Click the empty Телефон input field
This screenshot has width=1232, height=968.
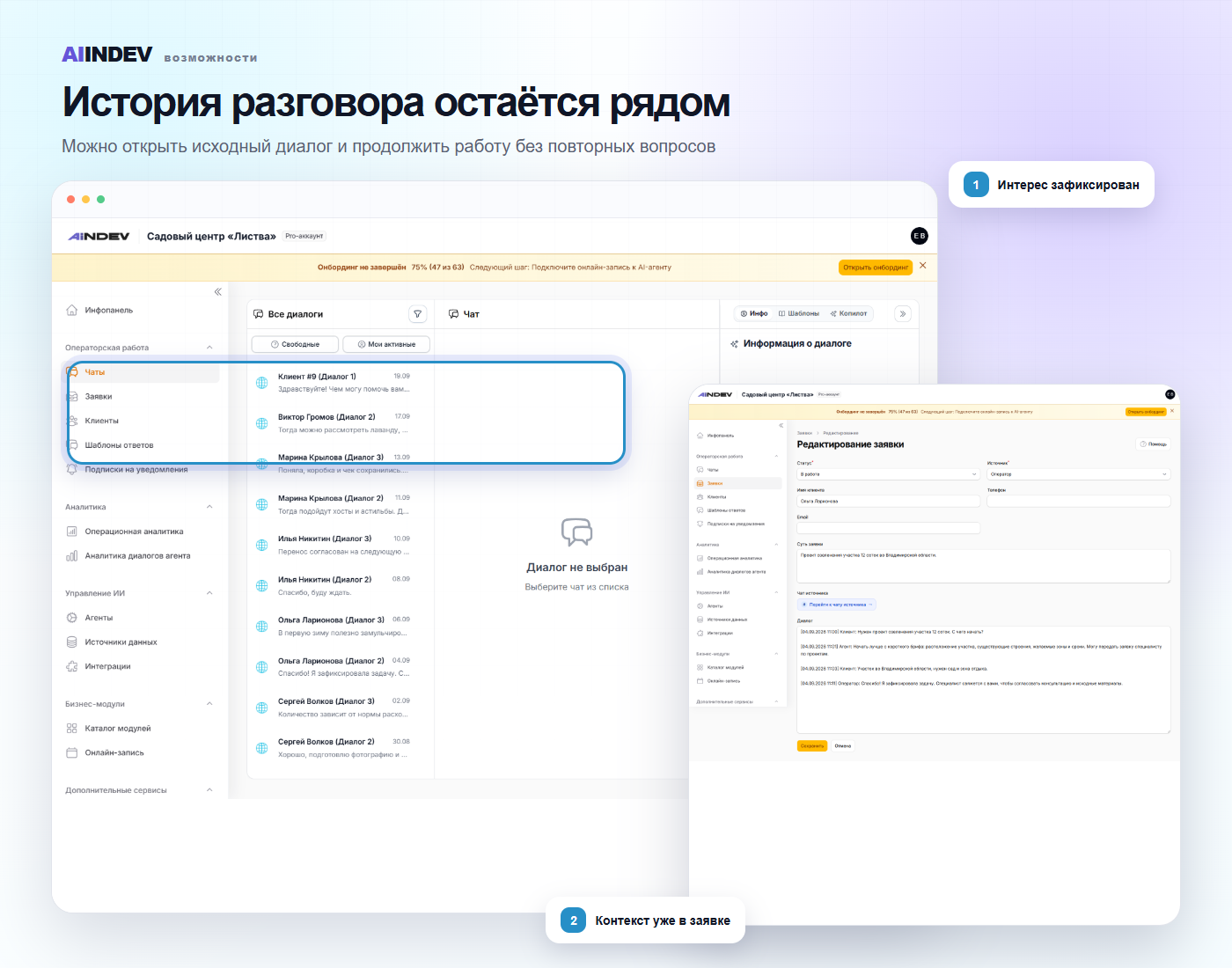pyautogui.click(x=1079, y=502)
